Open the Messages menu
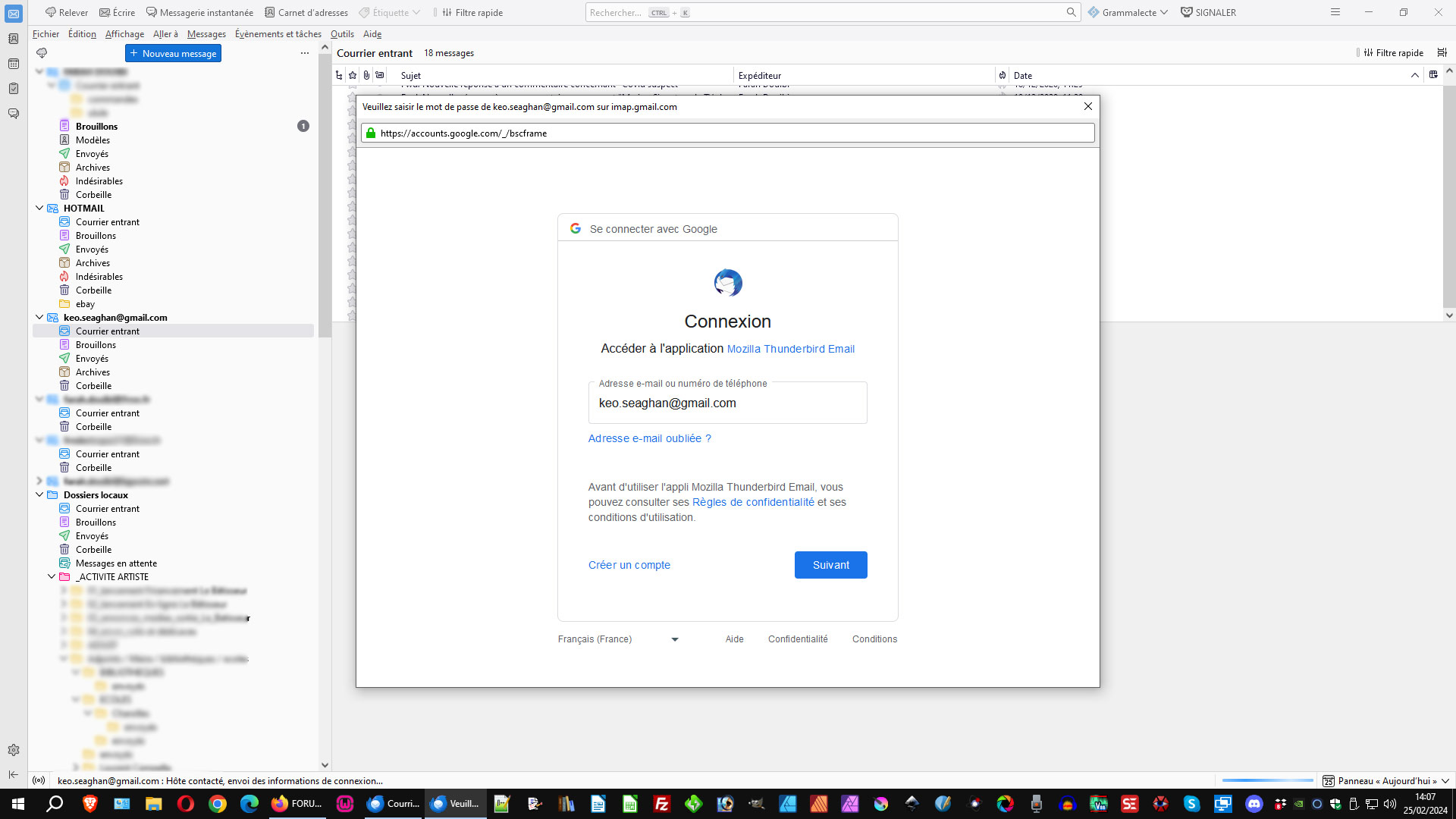1456x819 pixels. tap(206, 34)
